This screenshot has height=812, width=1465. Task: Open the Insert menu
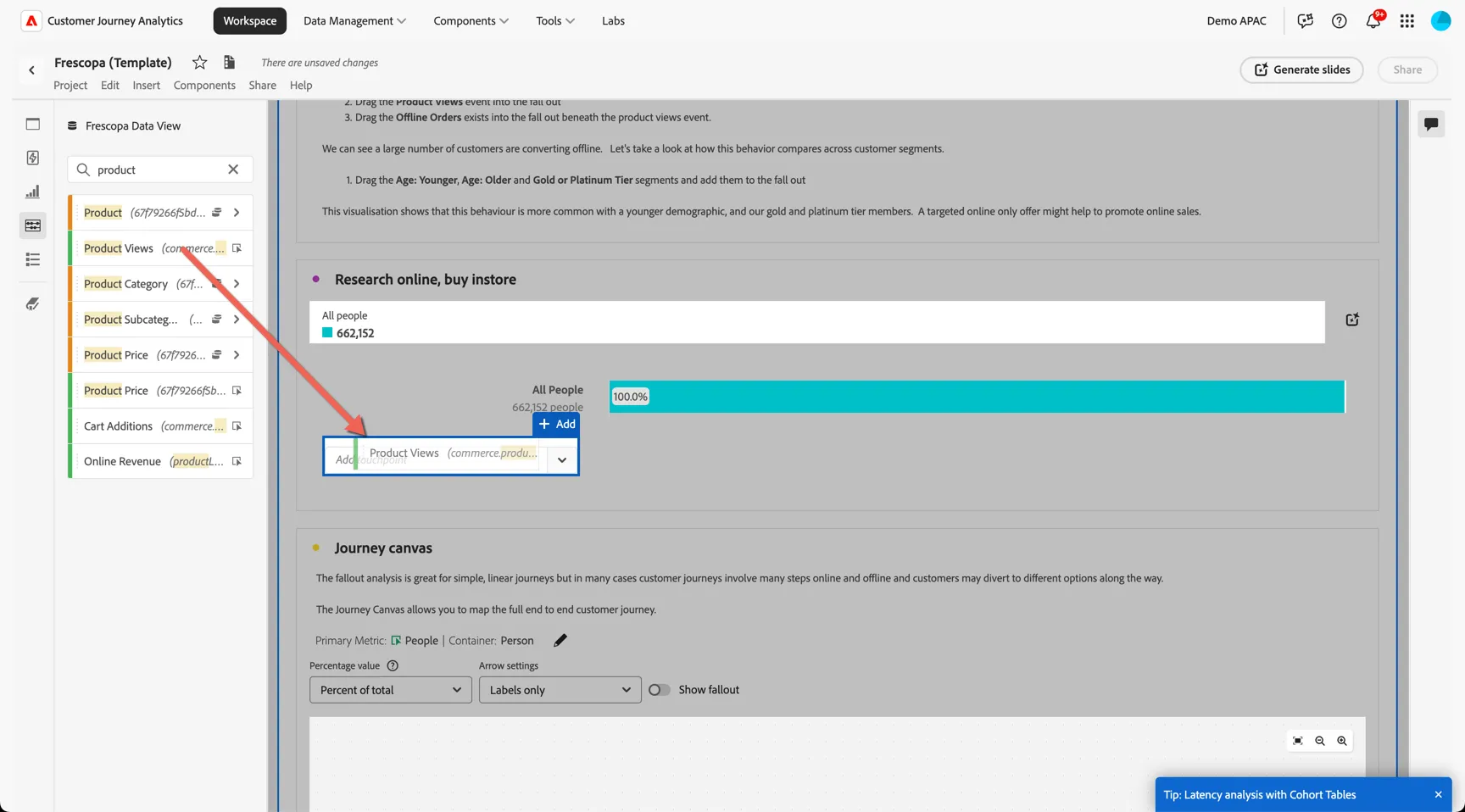click(146, 85)
